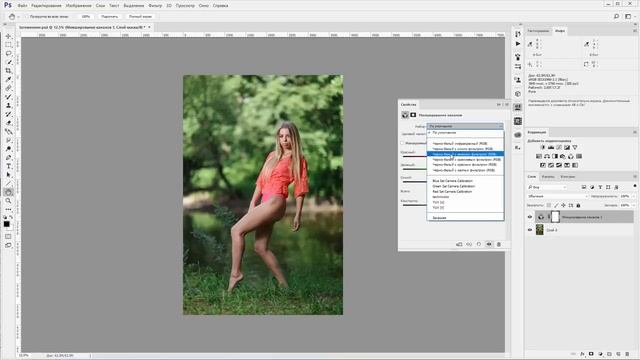
Task: Clip adjustment to layer in Properties
Action: (459, 244)
